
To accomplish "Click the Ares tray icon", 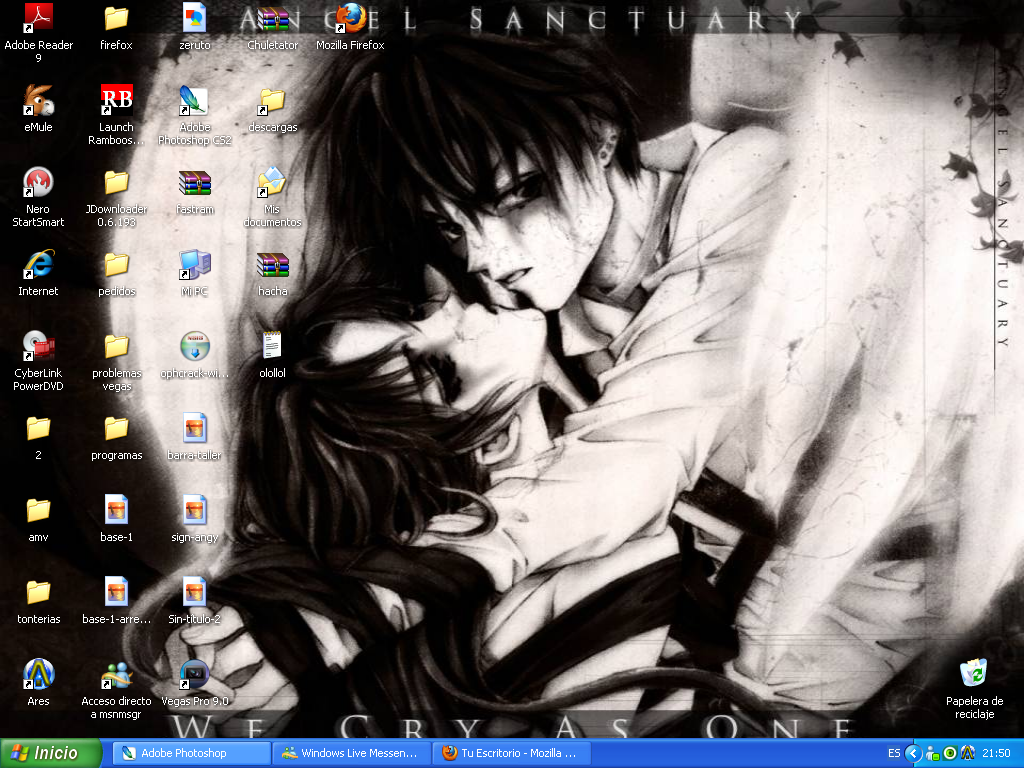I will click(968, 754).
